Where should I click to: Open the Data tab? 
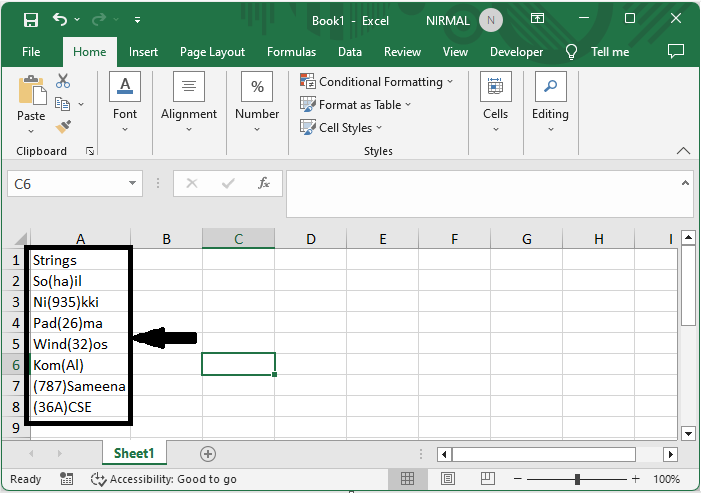(x=350, y=52)
